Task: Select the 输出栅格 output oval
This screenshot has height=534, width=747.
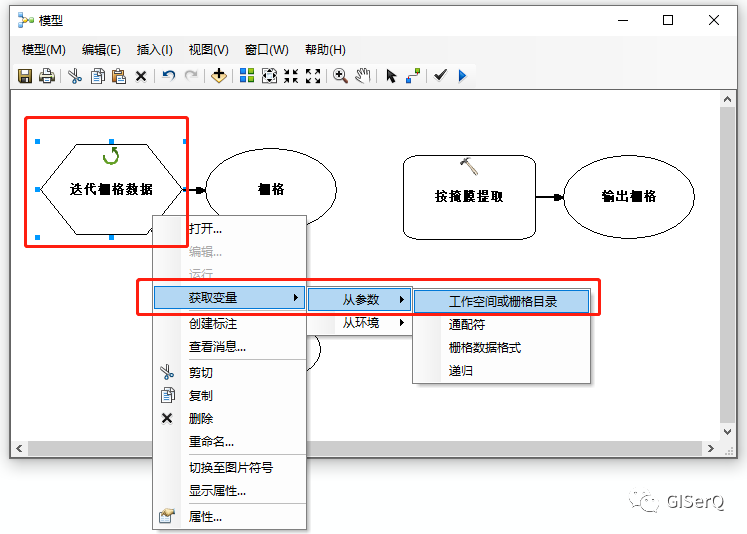Action: click(629, 196)
